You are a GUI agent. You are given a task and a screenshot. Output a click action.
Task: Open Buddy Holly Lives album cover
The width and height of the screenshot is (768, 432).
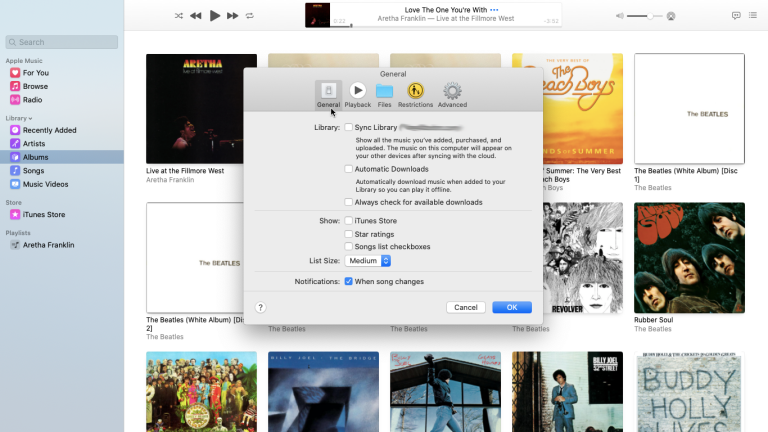(x=689, y=392)
